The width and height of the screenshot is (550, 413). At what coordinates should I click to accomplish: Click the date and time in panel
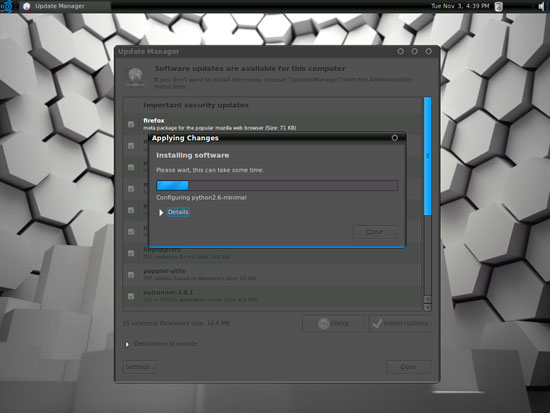tap(460, 6)
